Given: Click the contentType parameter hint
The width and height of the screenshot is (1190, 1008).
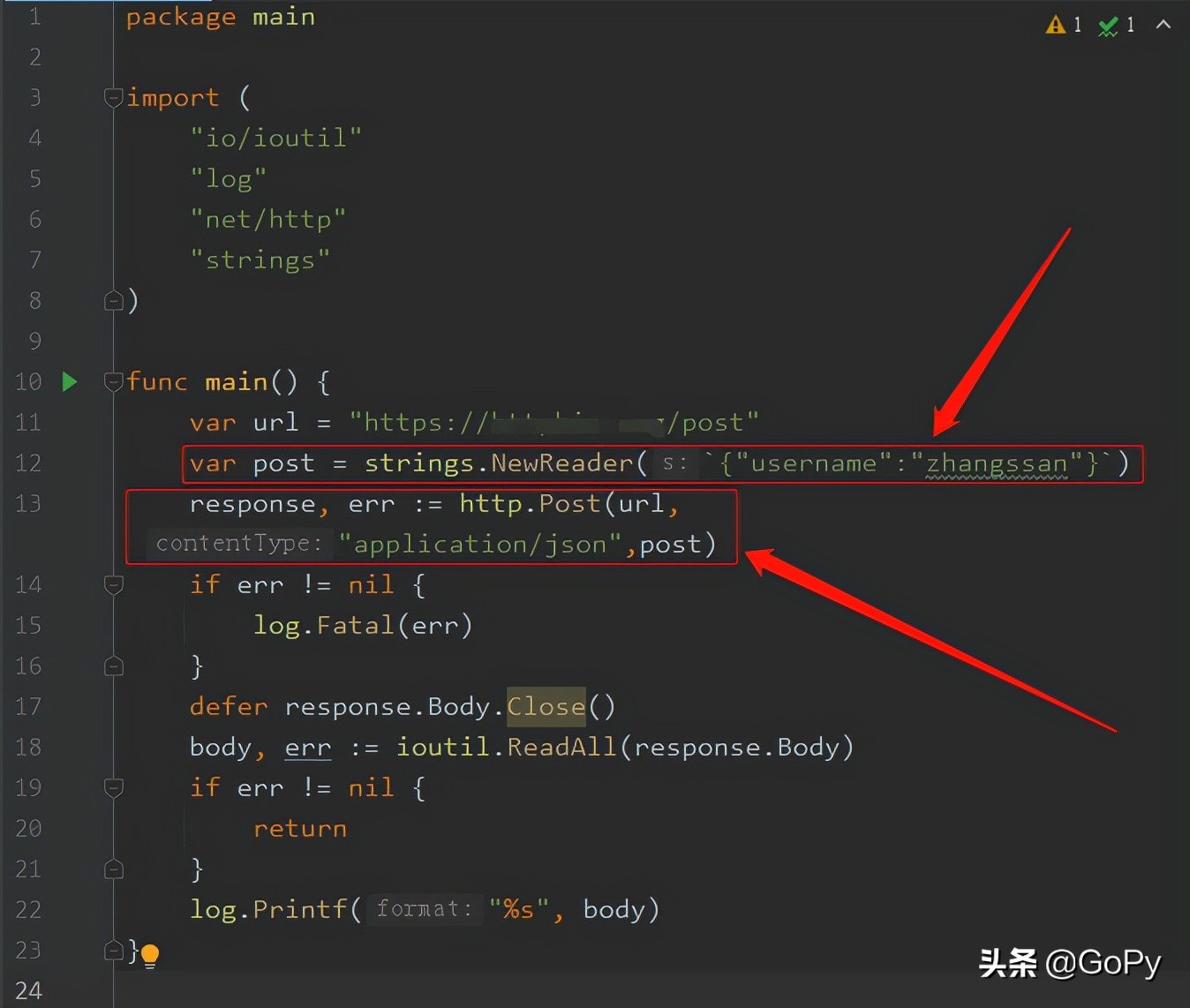Looking at the screenshot, I should point(239,544).
